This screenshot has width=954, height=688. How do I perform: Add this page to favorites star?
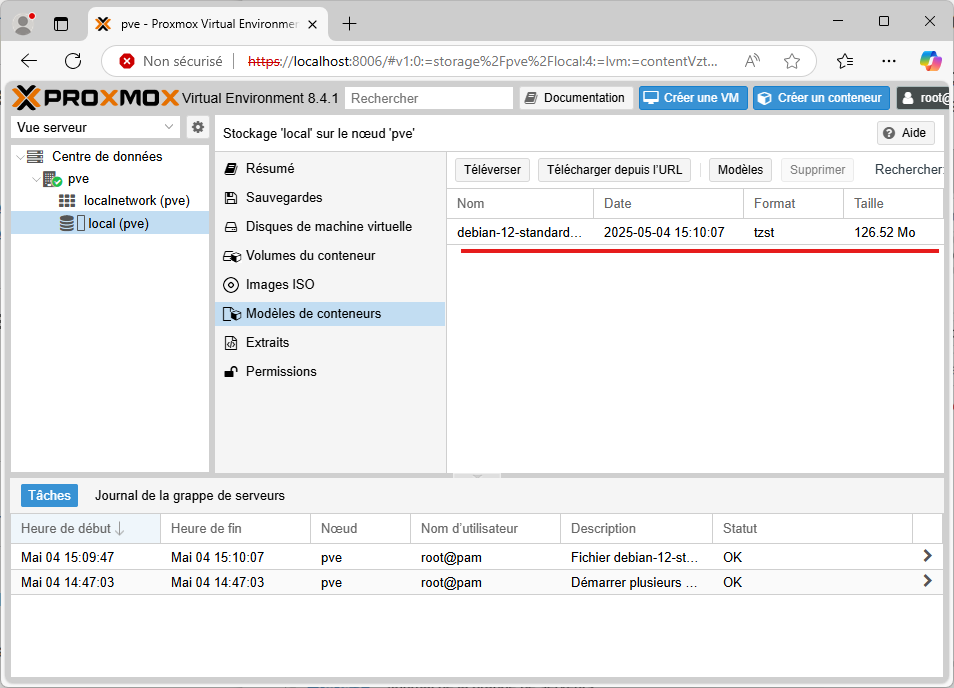[792, 61]
